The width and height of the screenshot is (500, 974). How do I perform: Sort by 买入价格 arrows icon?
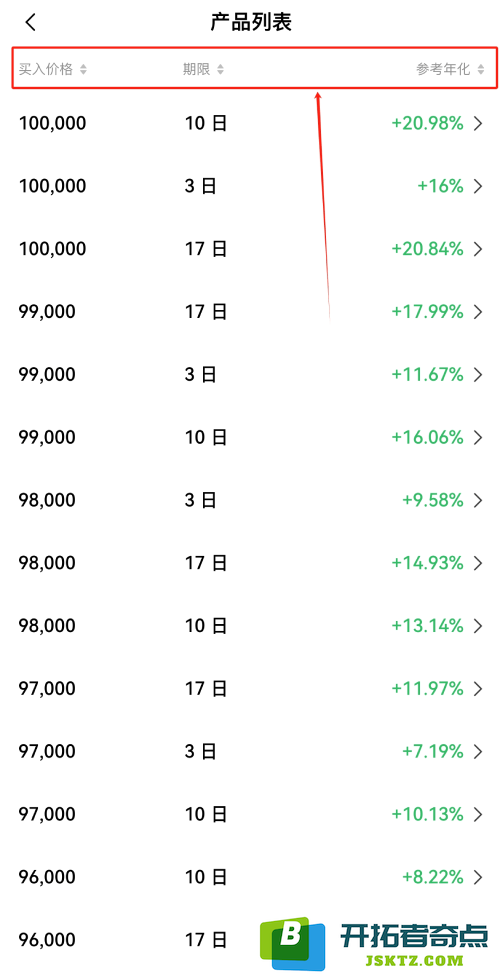tap(83, 69)
